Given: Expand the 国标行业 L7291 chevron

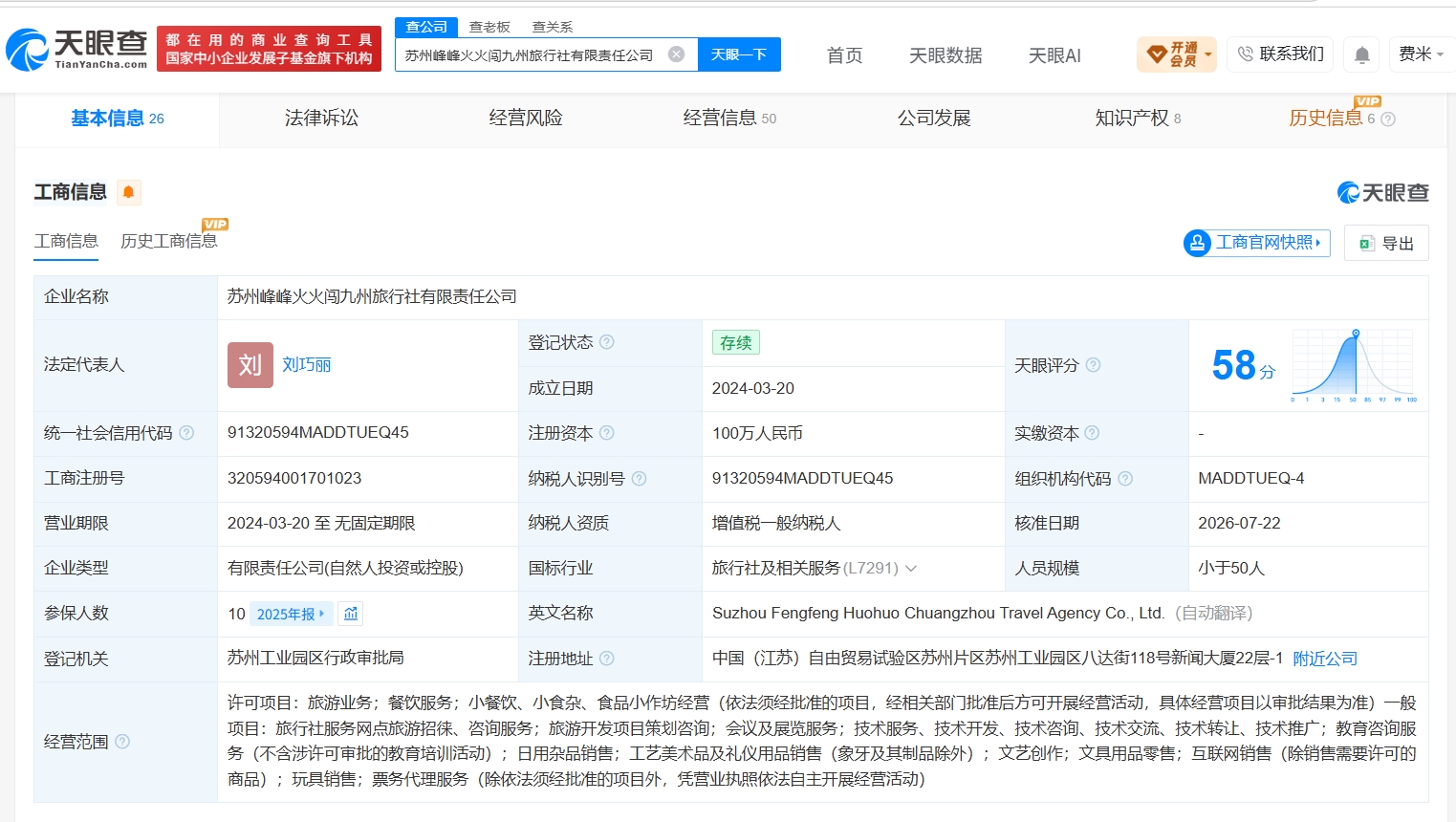Looking at the screenshot, I should 911,569.
